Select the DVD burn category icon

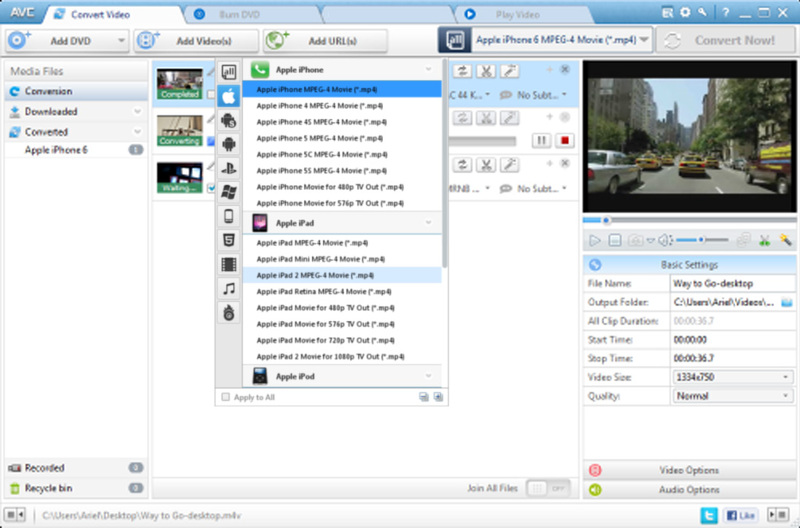(229, 313)
